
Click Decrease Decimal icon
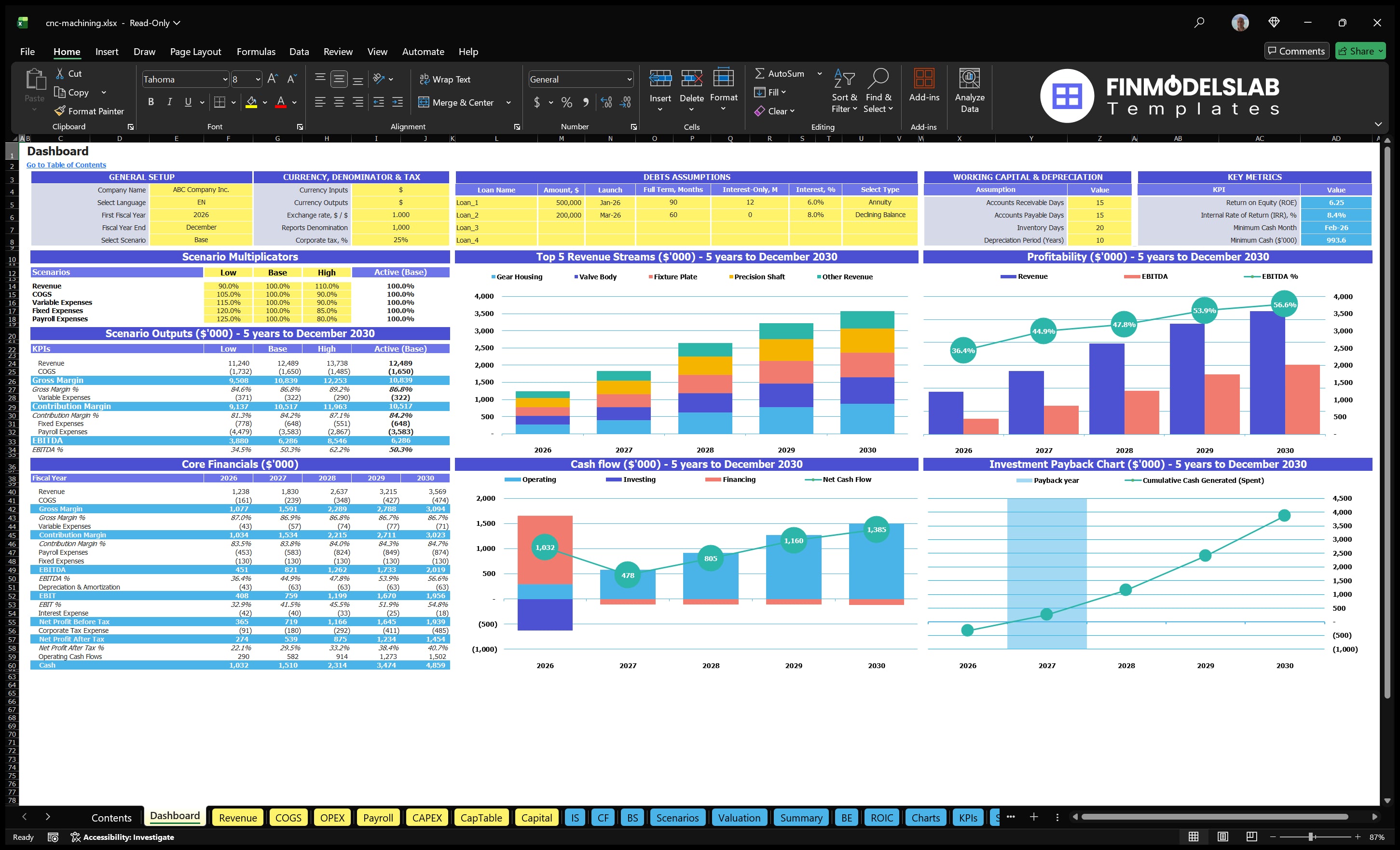pos(626,102)
